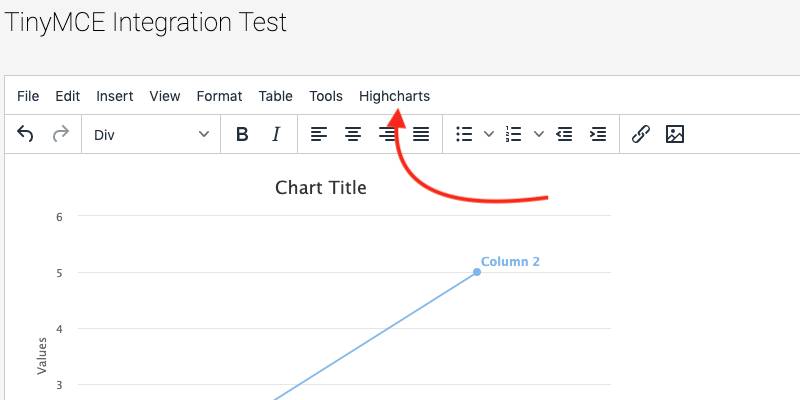
Task: Insert an image
Action: tap(675, 134)
